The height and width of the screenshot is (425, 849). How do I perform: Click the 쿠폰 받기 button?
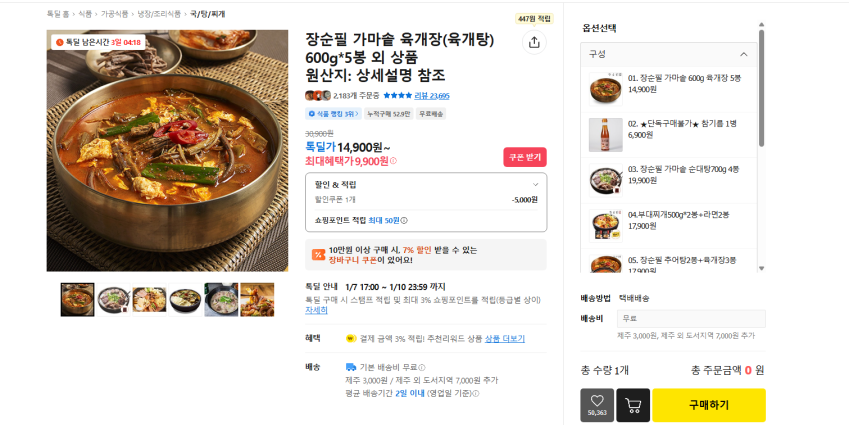point(524,157)
